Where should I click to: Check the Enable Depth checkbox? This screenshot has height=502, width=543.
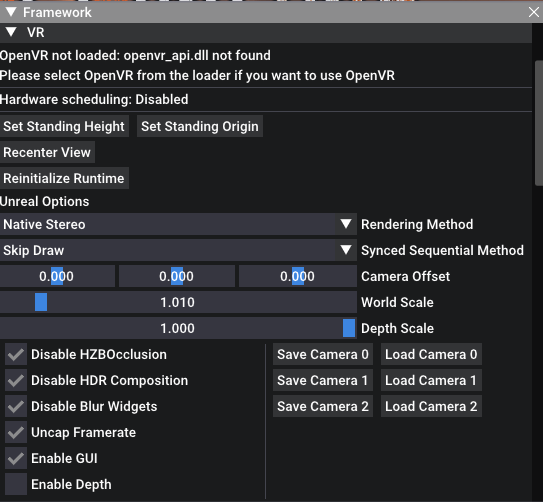point(16,484)
